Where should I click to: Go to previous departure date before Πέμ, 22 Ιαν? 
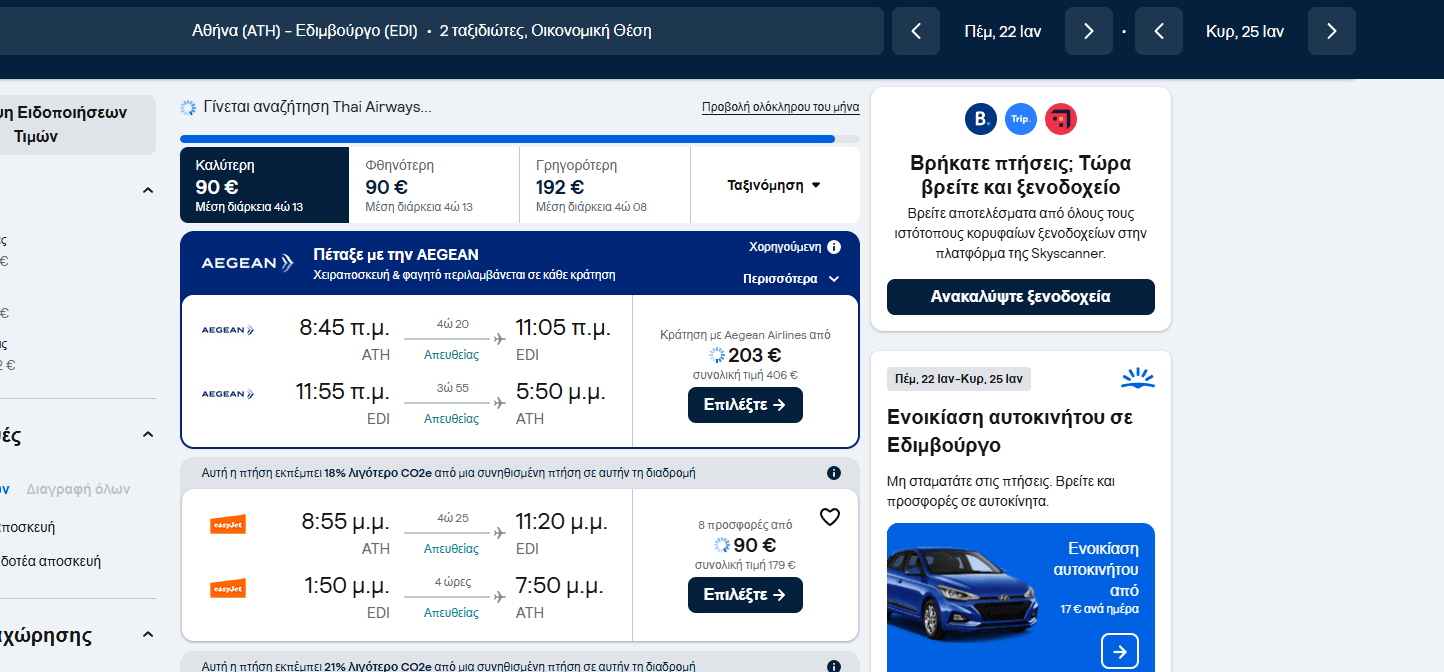[x=916, y=31]
